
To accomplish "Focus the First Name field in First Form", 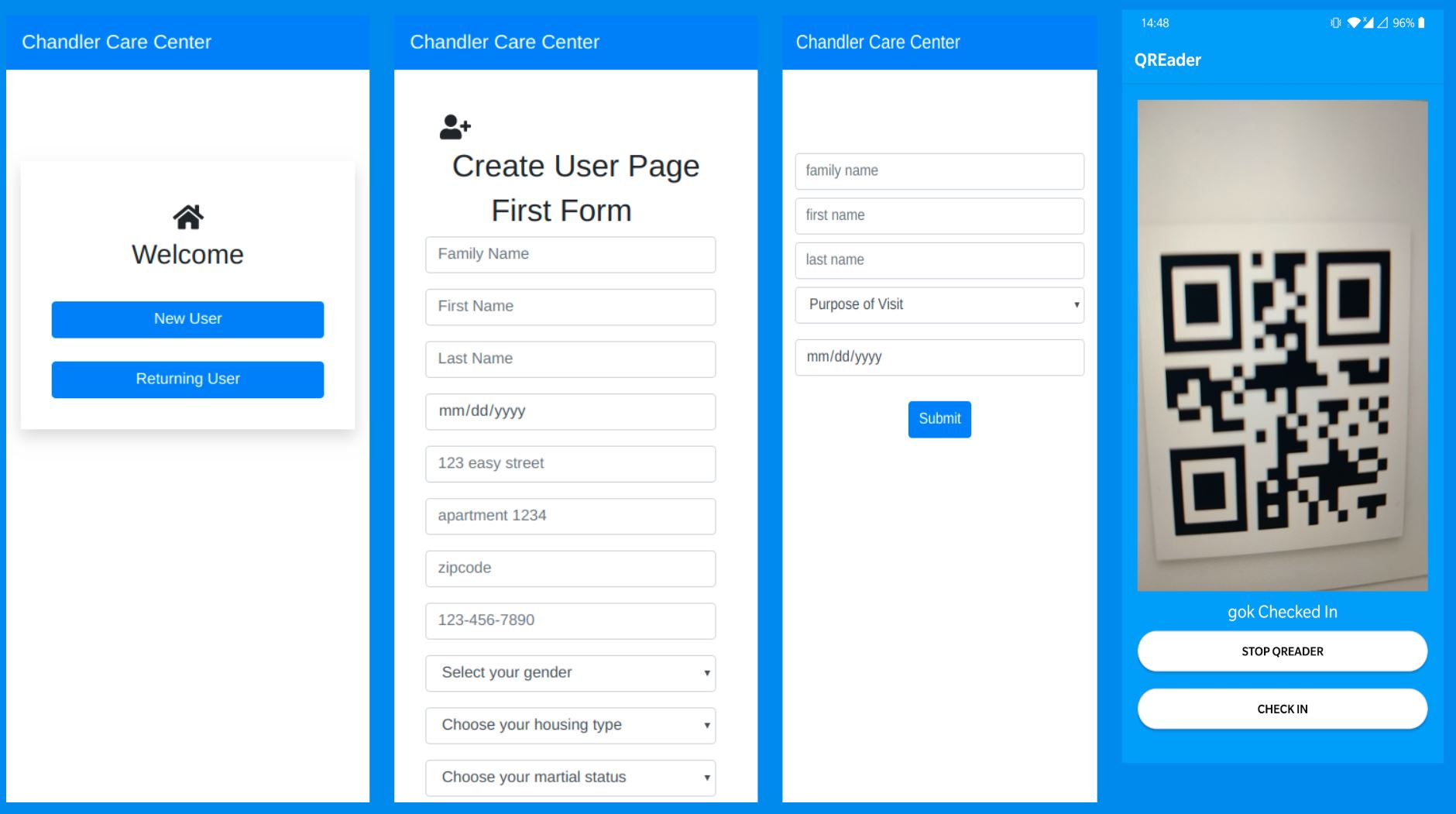I will click(x=570, y=307).
